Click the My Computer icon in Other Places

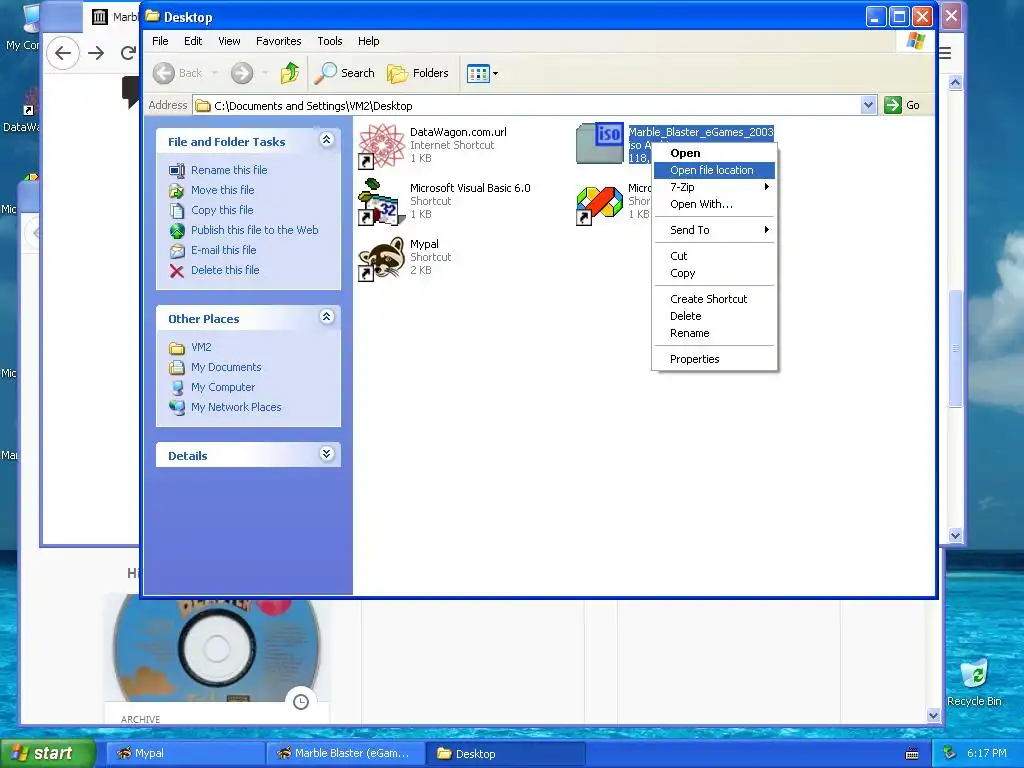coord(177,387)
